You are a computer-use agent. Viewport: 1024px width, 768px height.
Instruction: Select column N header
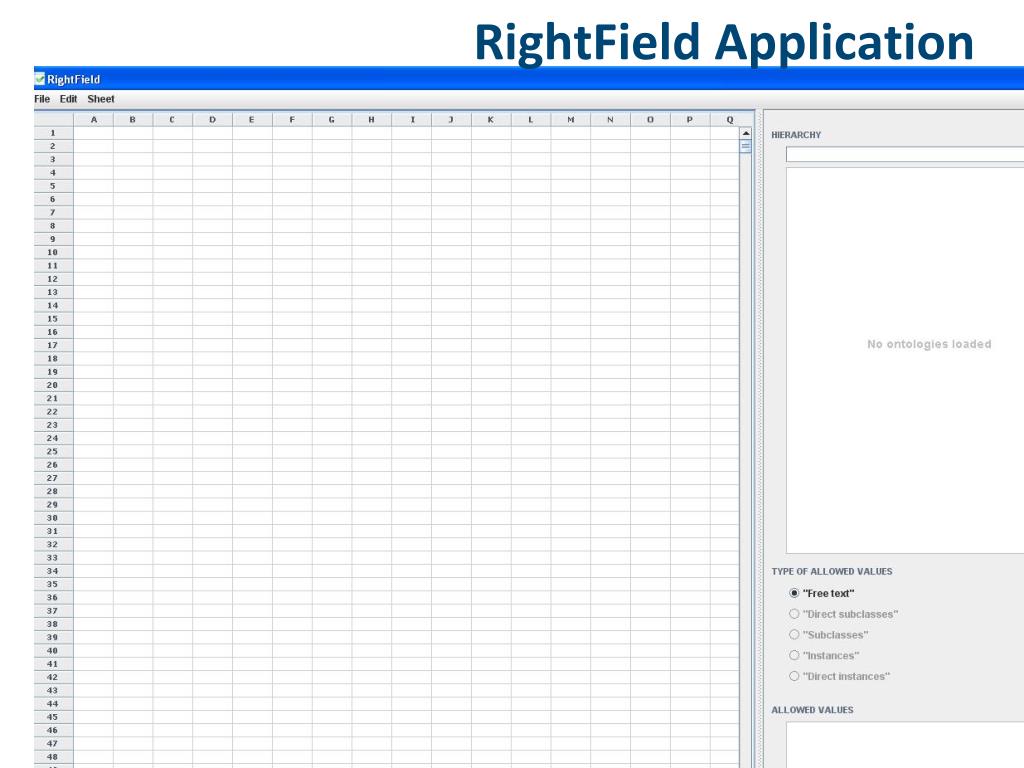coord(611,120)
